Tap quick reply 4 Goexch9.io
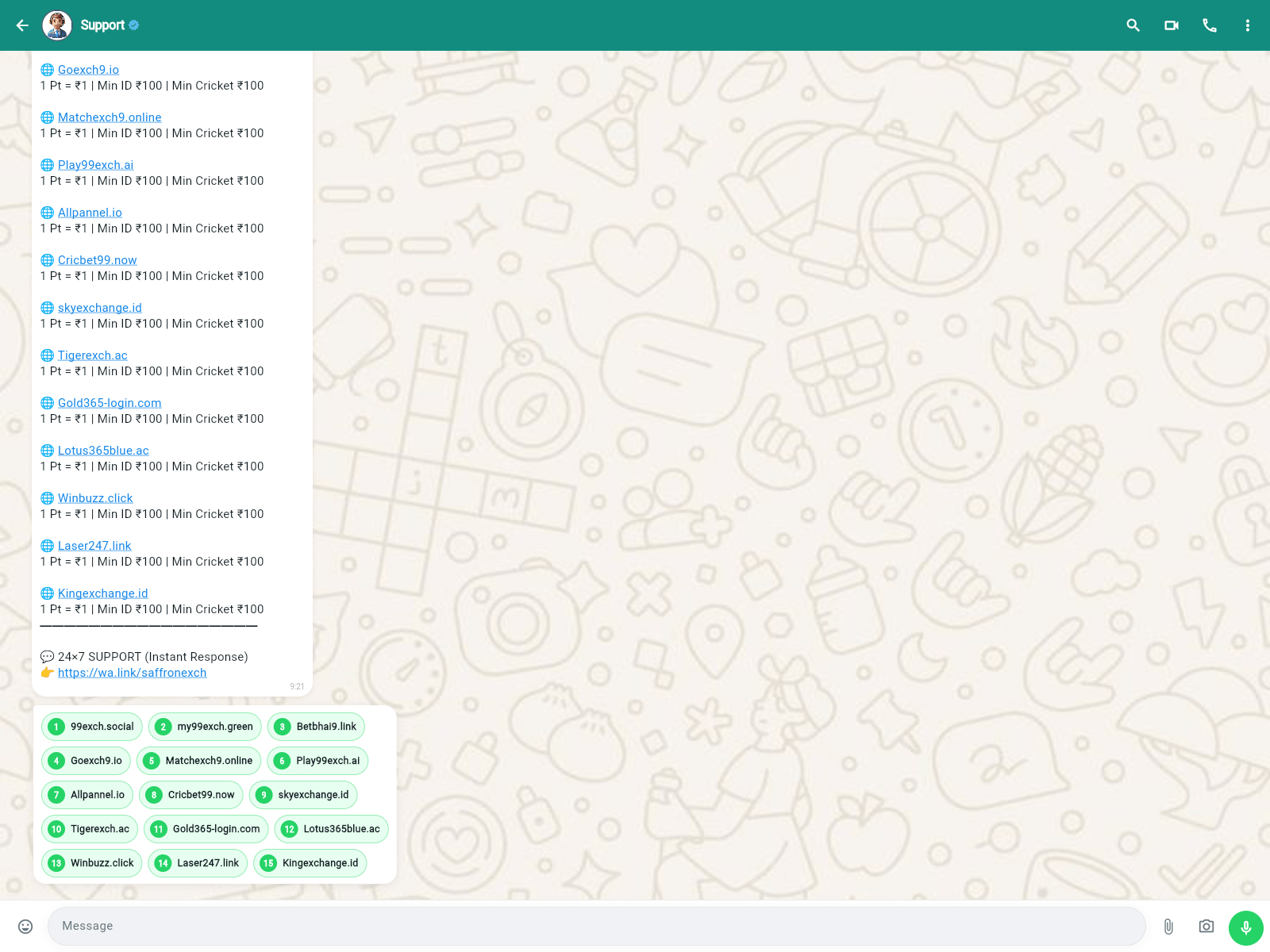Viewport: 1270px width, 952px height. pos(86,761)
